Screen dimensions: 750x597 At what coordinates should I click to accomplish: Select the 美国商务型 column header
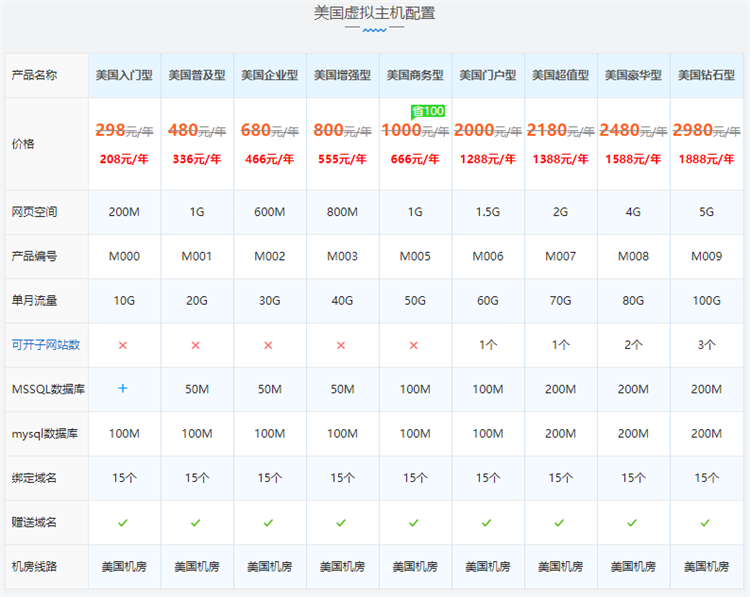[415, 75]
